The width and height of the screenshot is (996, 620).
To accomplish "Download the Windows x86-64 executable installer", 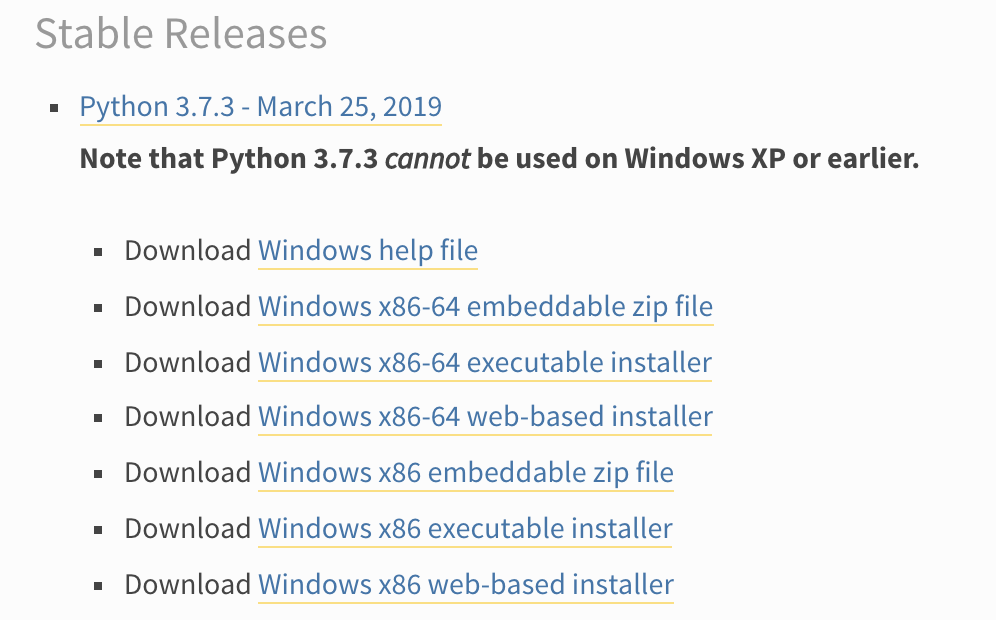I will (x=483, y=363).
